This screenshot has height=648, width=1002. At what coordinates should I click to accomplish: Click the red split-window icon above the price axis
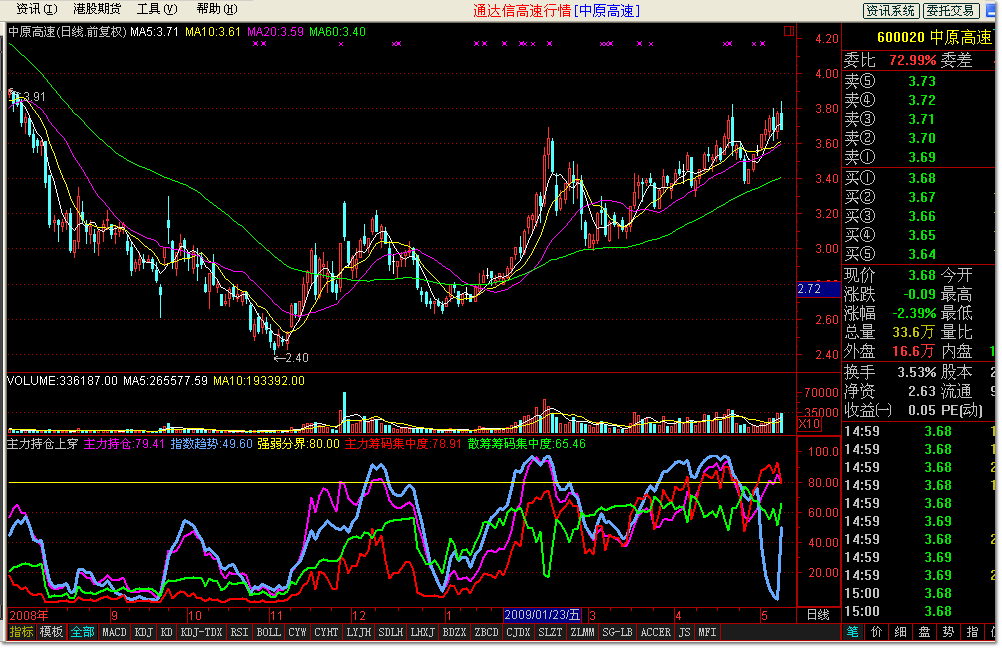click(789, 31)
